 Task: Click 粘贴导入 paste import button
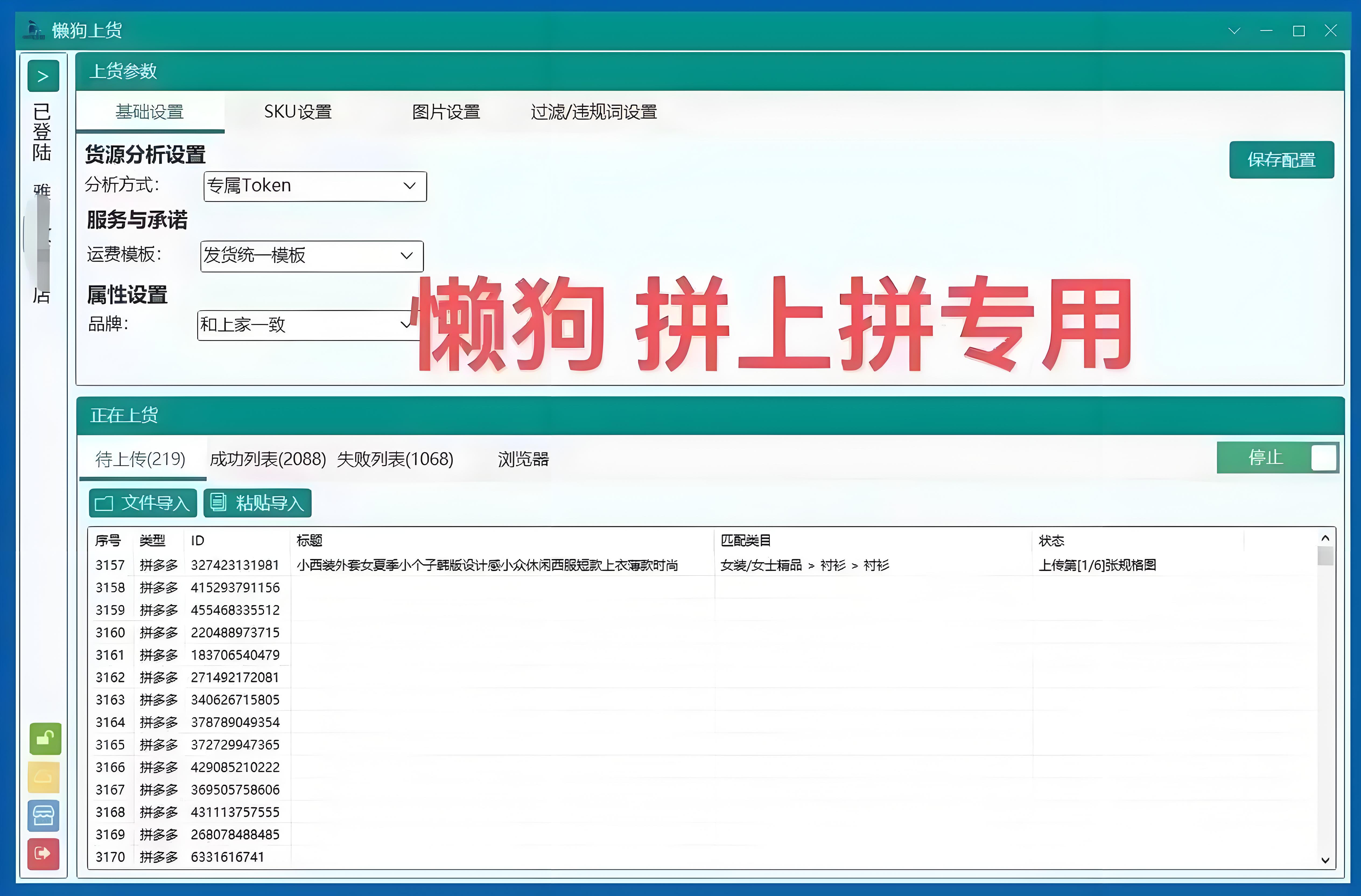(x=257, y=503)
